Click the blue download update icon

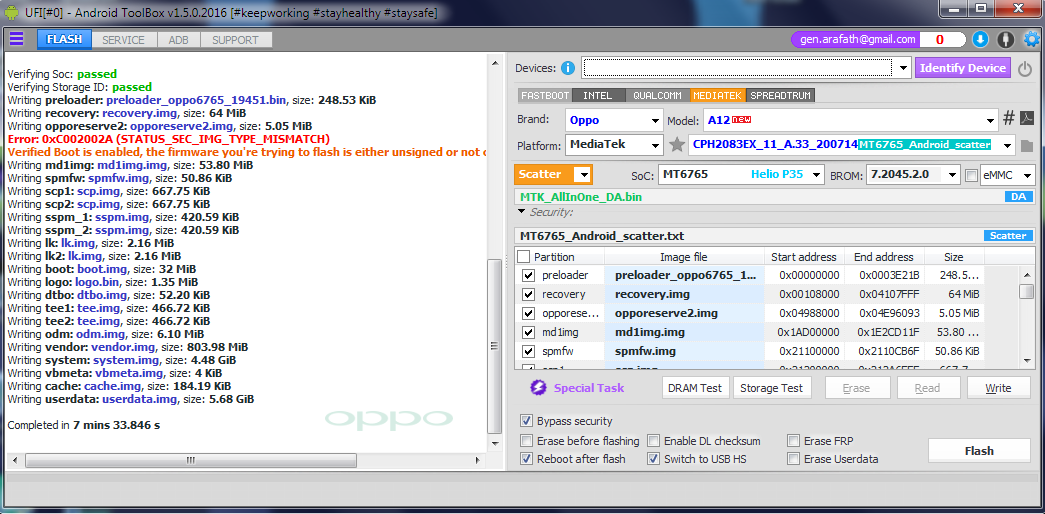click(980, 39)
